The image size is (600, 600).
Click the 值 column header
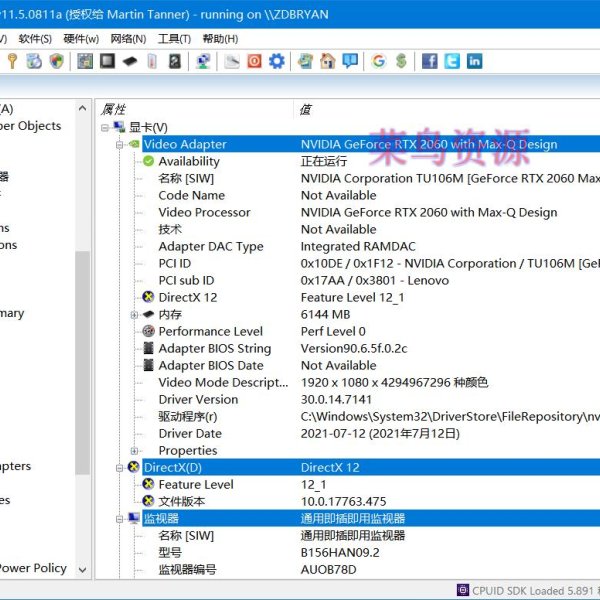[x=447, y=109]
